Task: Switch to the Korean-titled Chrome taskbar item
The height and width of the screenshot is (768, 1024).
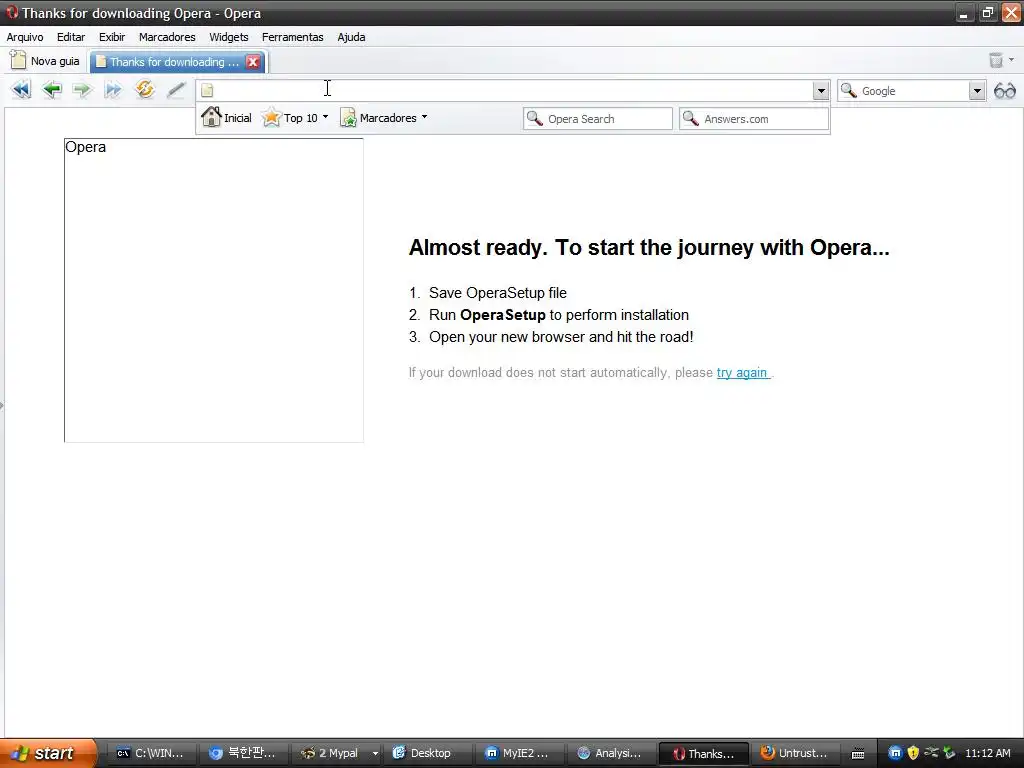Action: pos(243,754)
